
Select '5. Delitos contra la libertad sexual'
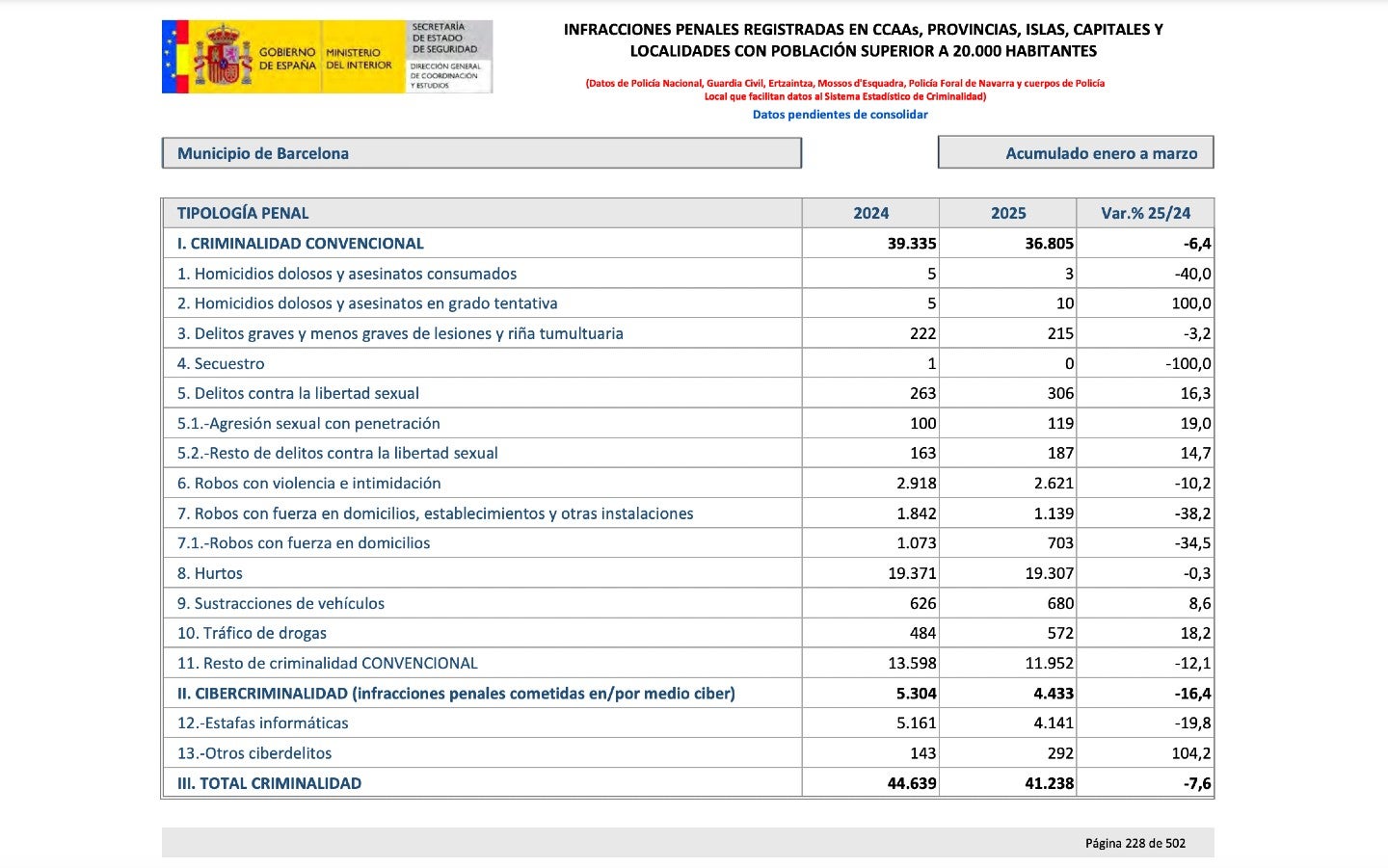pyautogui.click(x=298, y=393)
